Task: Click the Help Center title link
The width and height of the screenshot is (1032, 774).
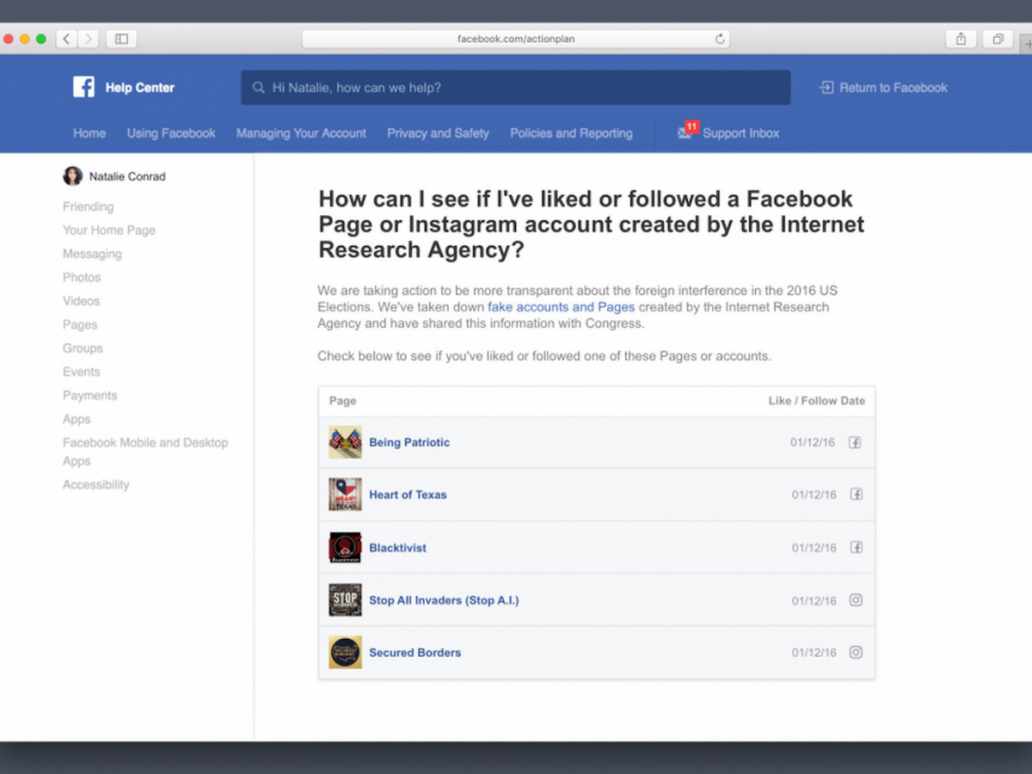Action: pos(140,88)
